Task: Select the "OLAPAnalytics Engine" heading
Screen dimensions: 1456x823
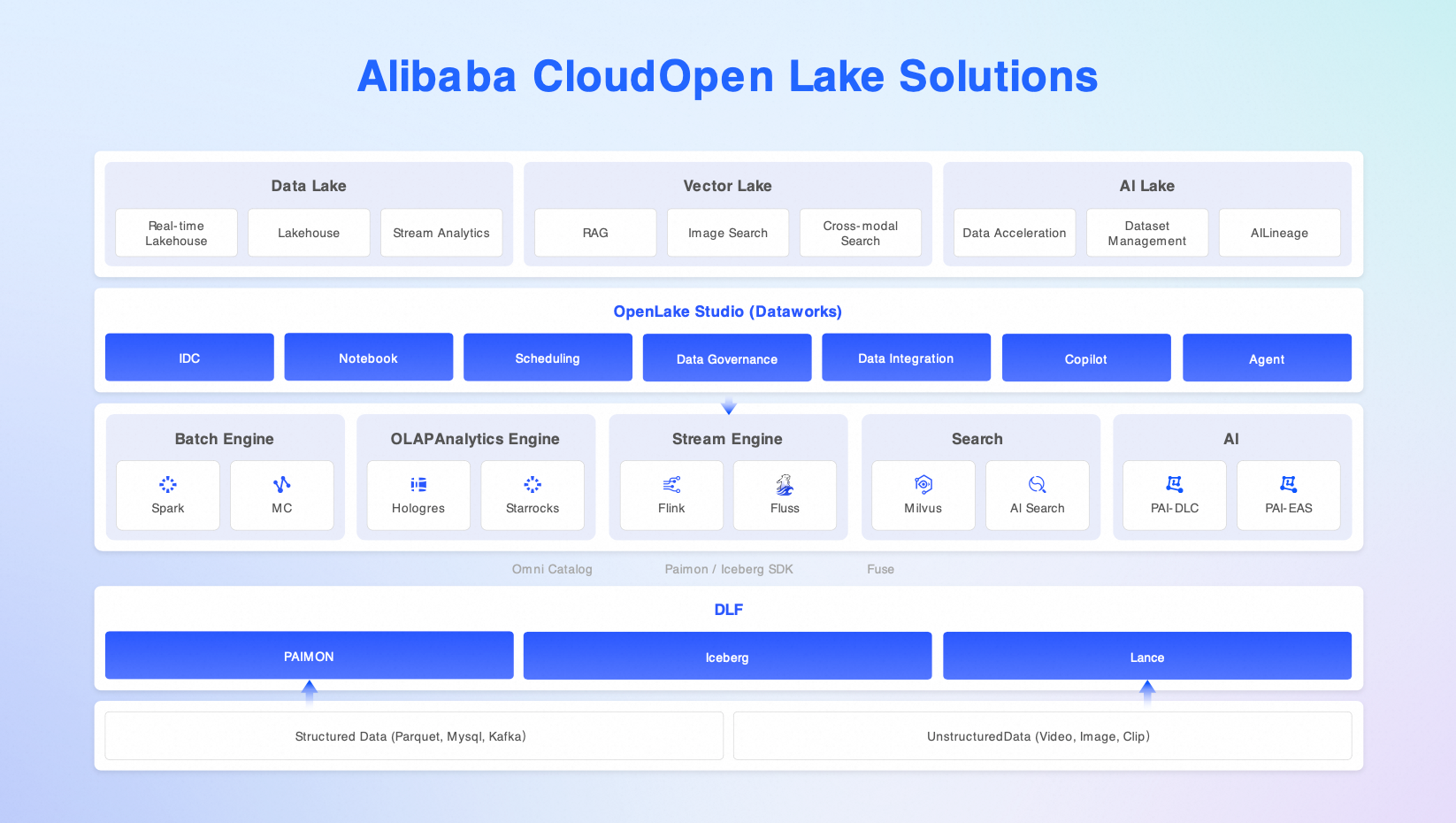Action: (475, 439)
